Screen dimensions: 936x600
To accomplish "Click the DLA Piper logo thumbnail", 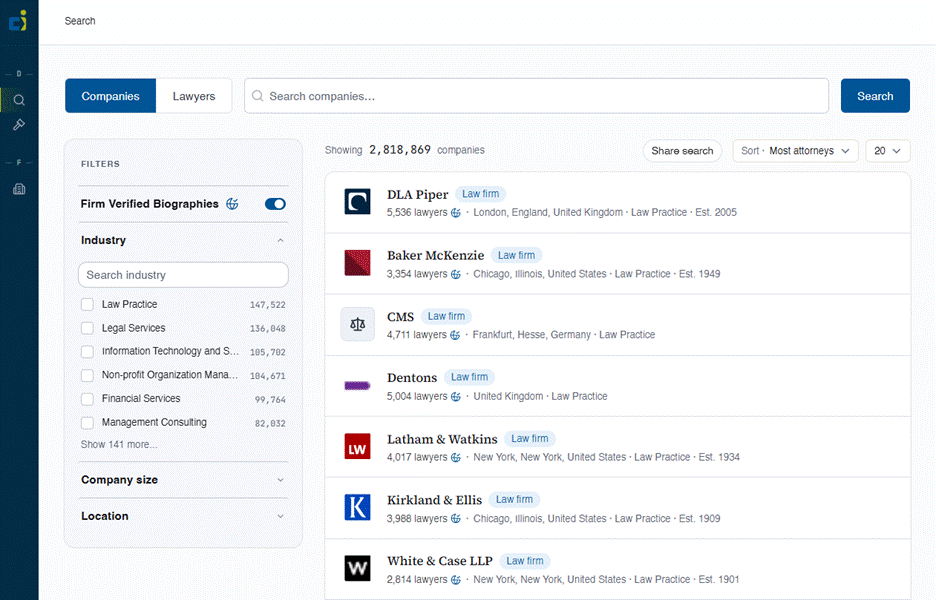I will click(358, 202).
